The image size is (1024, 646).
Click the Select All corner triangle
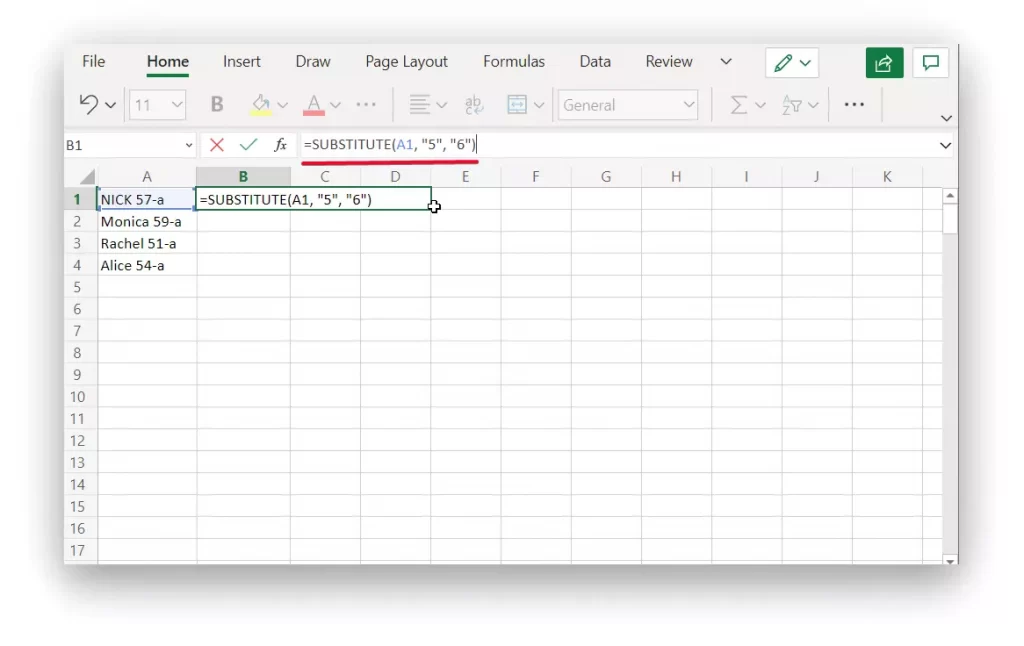coord(88,176)
